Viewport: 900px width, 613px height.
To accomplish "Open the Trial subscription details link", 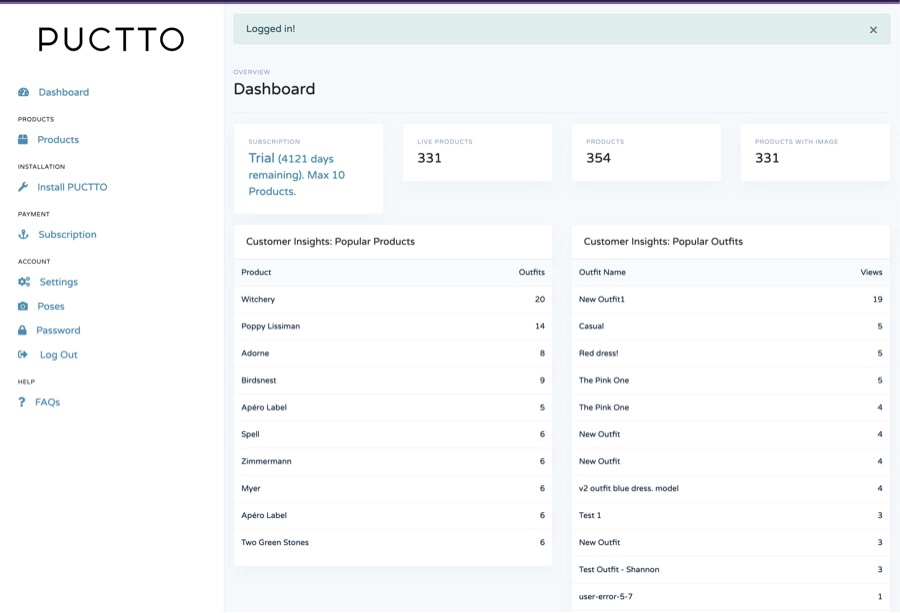I will click(x=297, y=174).
